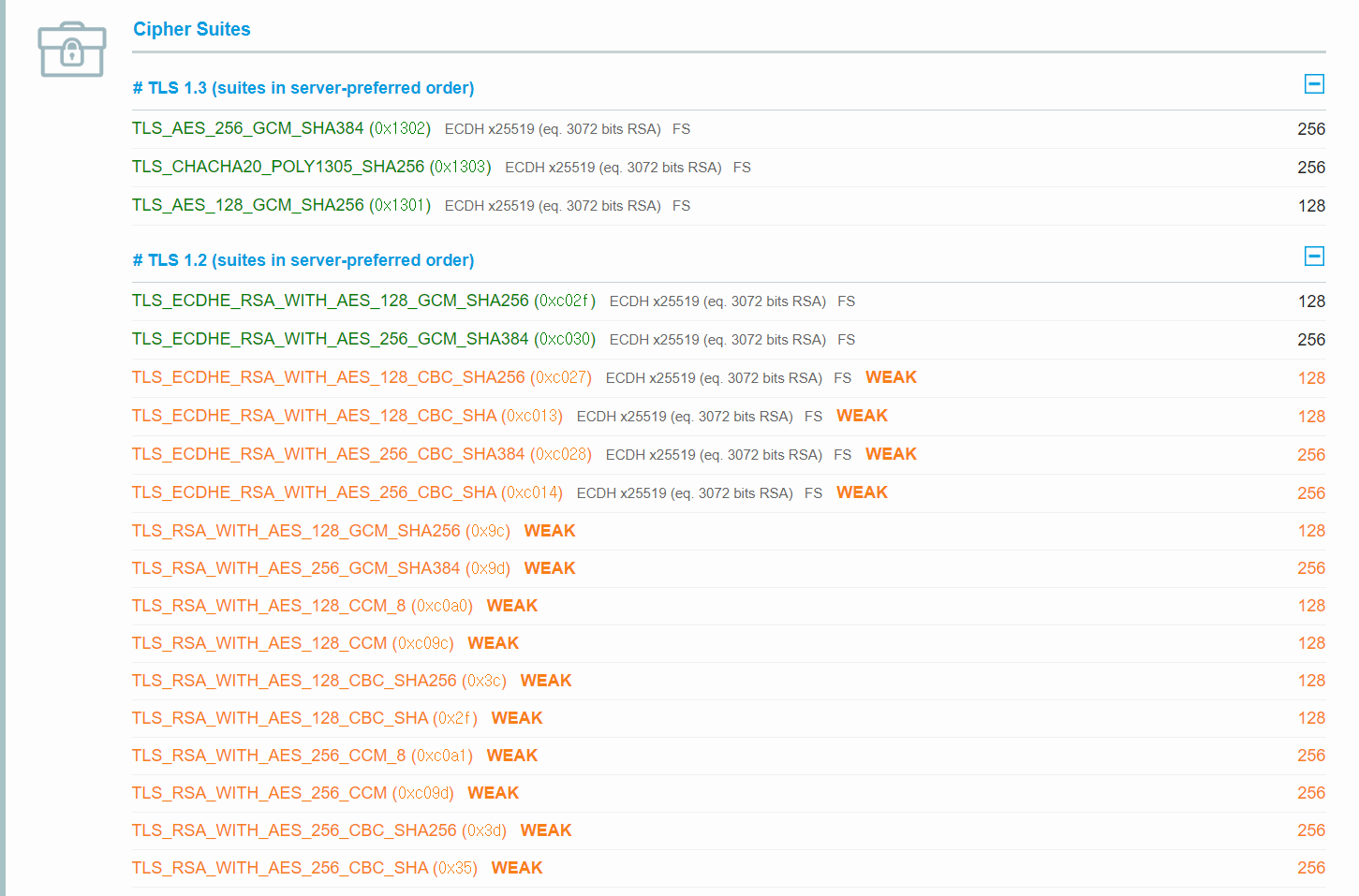
Task: Click FS marker on the 0x1303 row
Action: click(x=742, y=168)
